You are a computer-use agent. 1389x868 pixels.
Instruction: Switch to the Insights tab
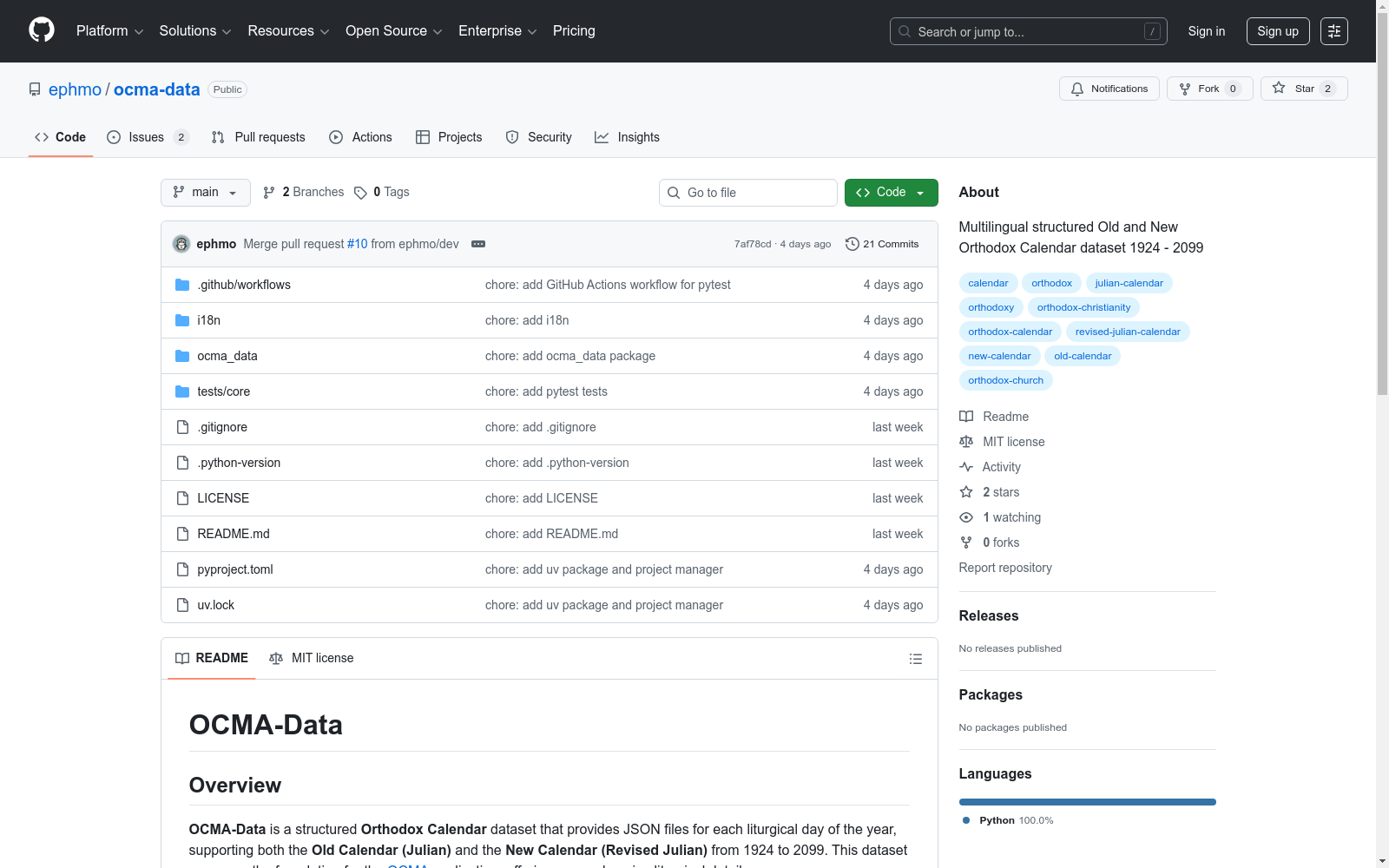click(627, 137)
